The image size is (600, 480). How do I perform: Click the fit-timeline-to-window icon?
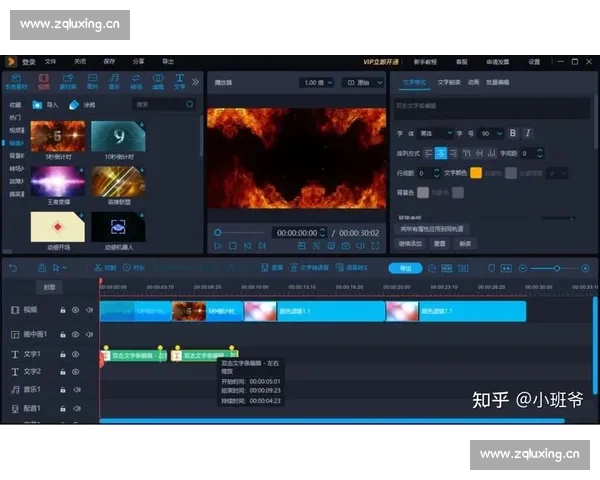(x=506, y=268)
